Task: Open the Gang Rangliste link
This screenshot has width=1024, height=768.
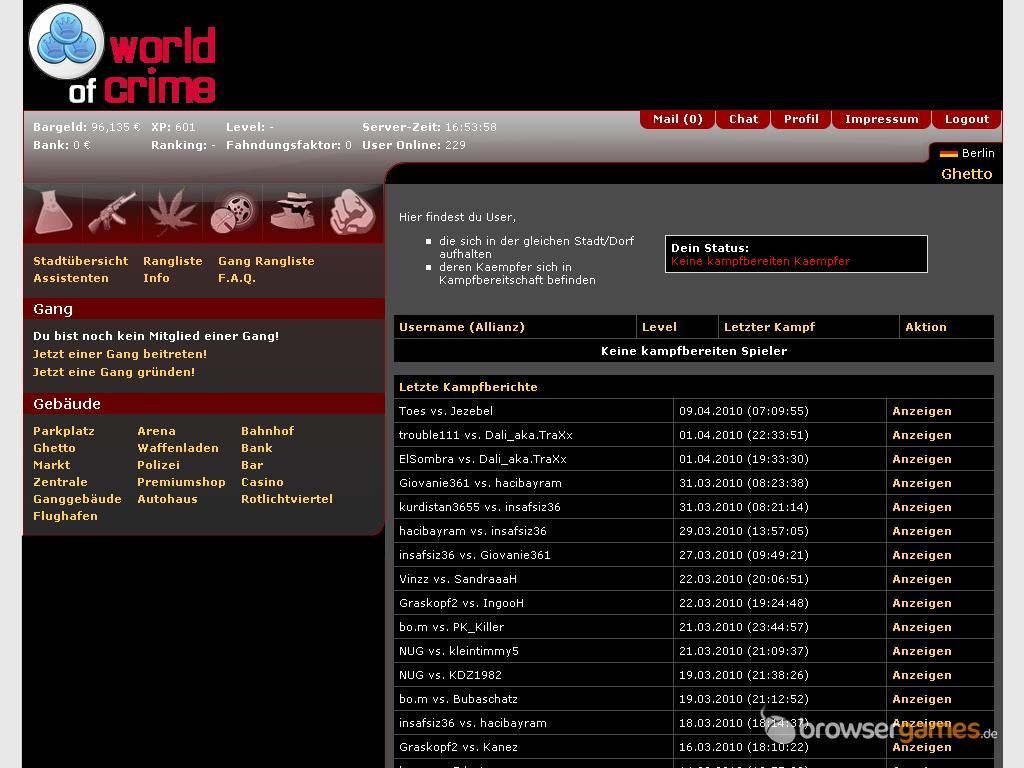Action: (266, 261)
